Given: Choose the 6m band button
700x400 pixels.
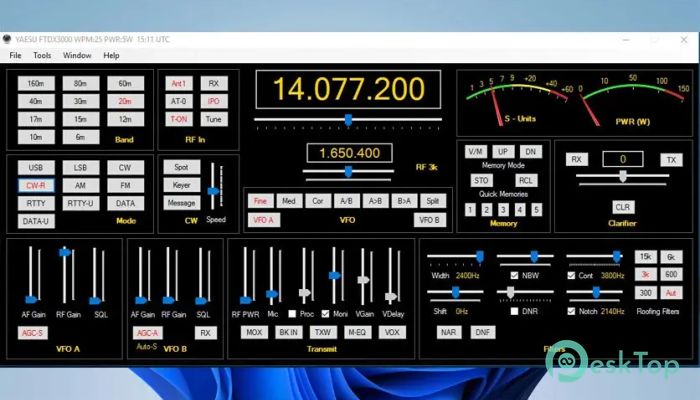Looking at the screenshot, I should tap(81, 137).
